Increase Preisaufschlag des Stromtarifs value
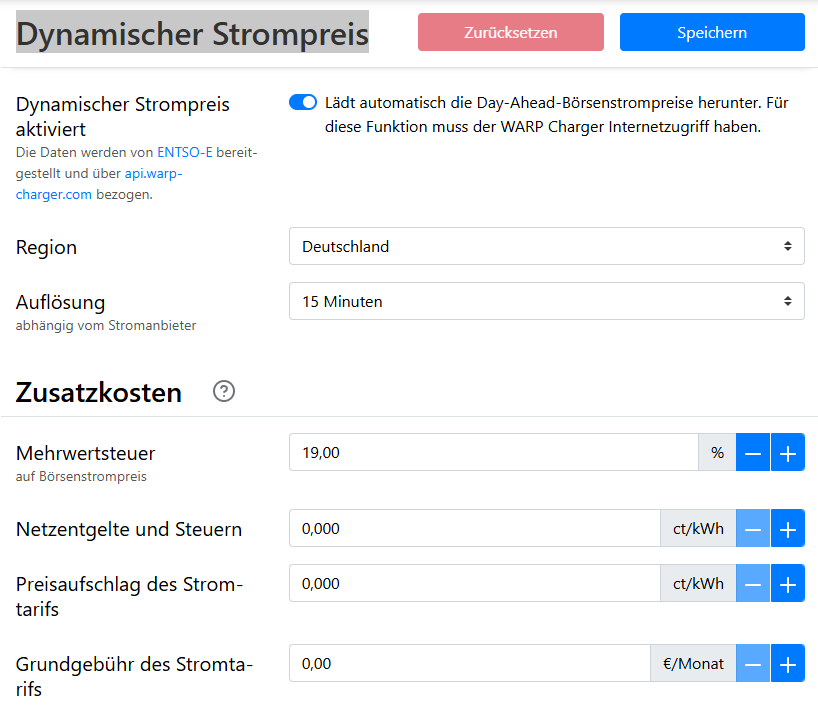Screen dimensions: 818x708 pyautogui.click(x=787, y=584)
